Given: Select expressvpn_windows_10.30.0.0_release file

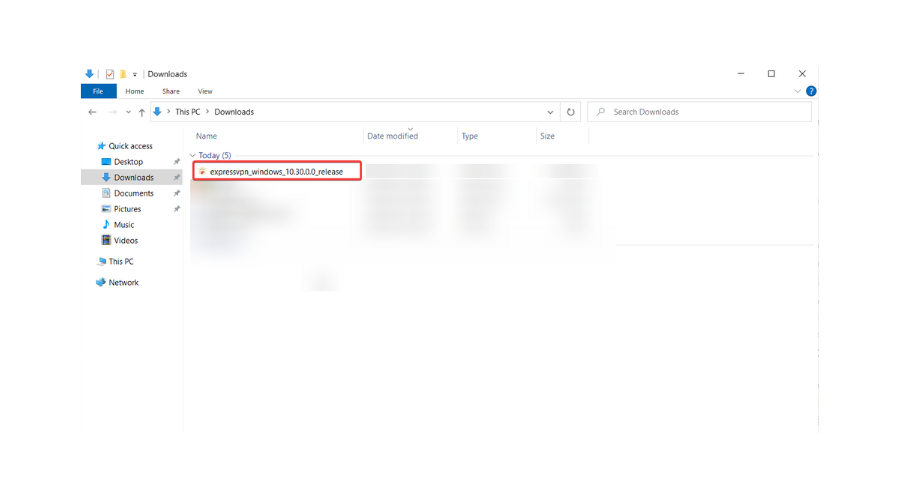Looking at the screenshot, I should [x=277, y=172].
